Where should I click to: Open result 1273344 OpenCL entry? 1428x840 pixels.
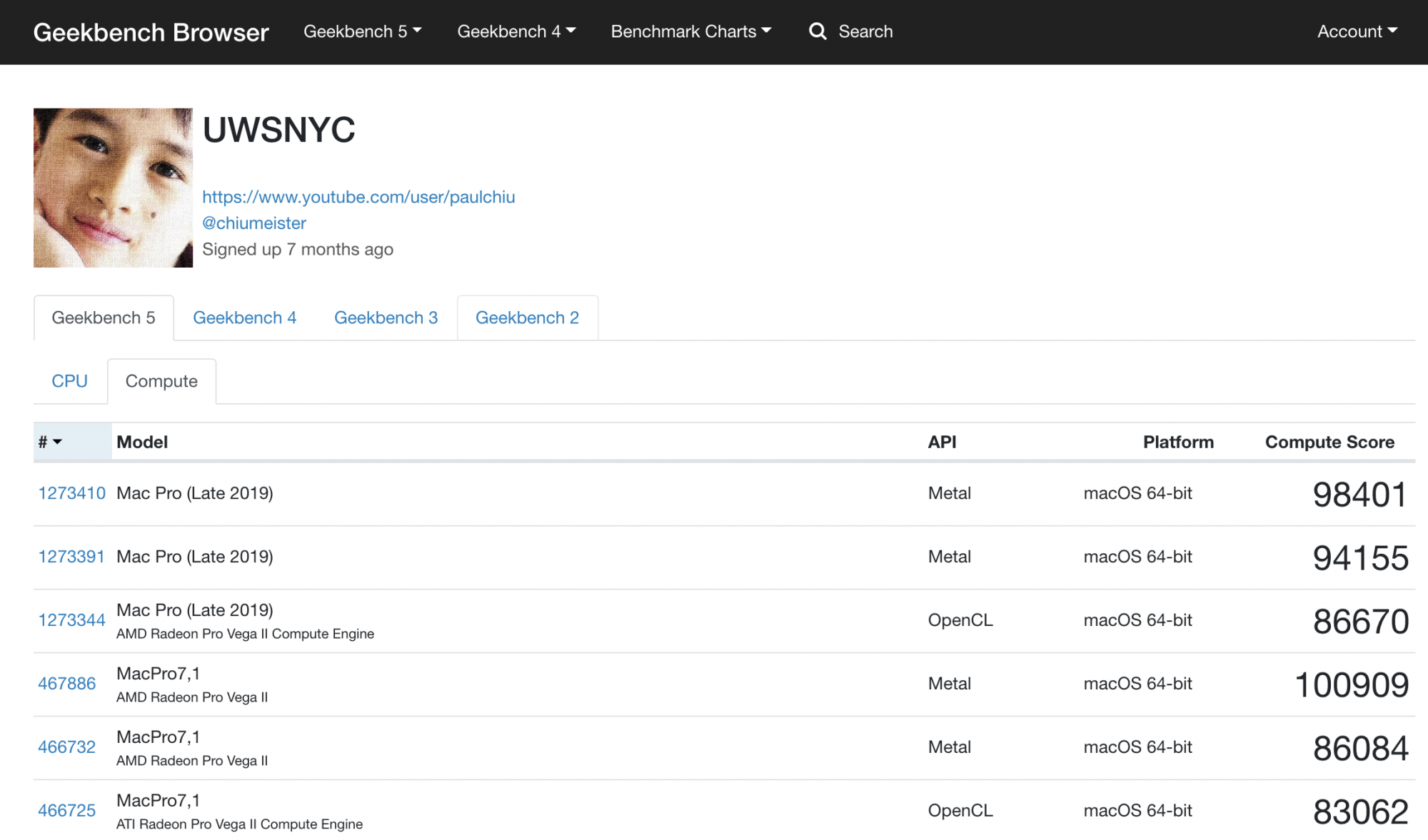tap(71, 620)
